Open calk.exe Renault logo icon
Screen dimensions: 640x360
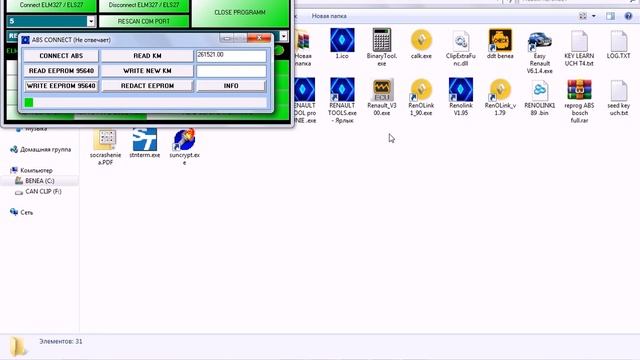click(x=421, y=40)
